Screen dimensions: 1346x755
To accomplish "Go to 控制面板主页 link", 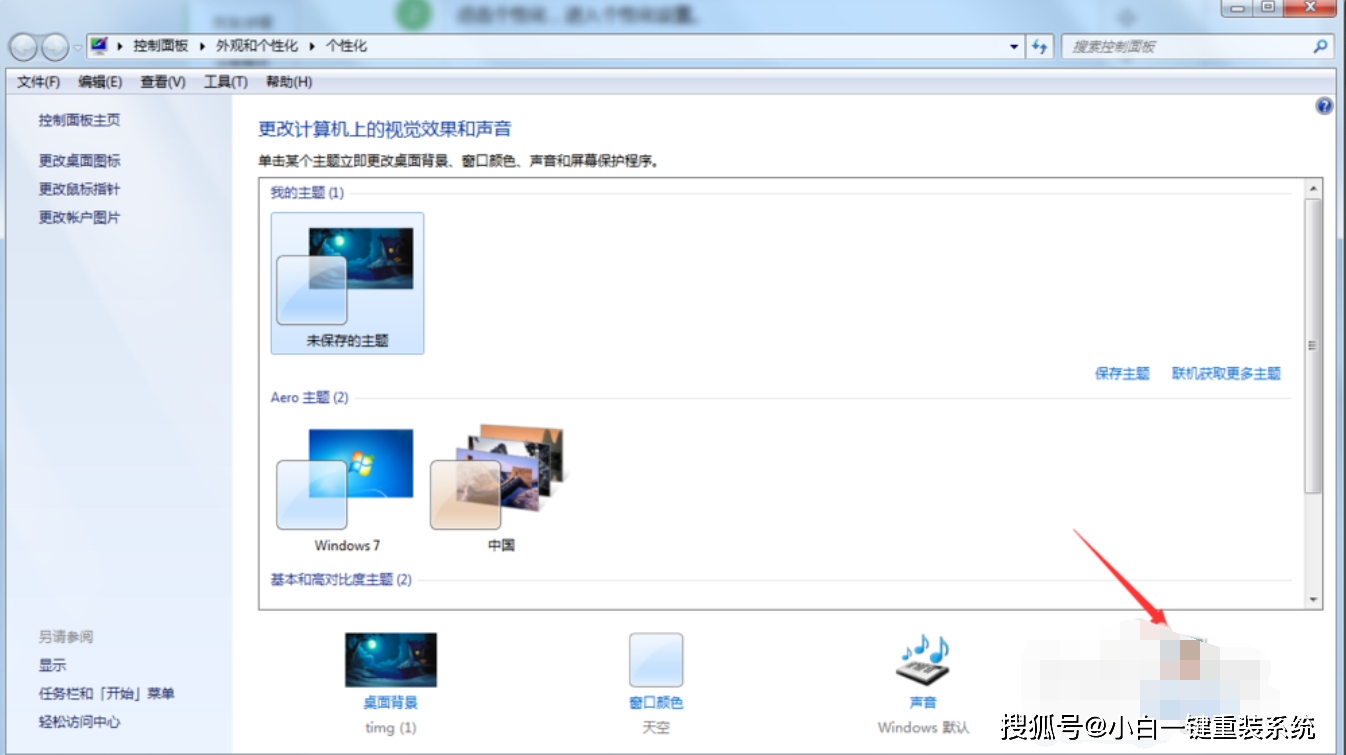I will click(x=79, y=120).
